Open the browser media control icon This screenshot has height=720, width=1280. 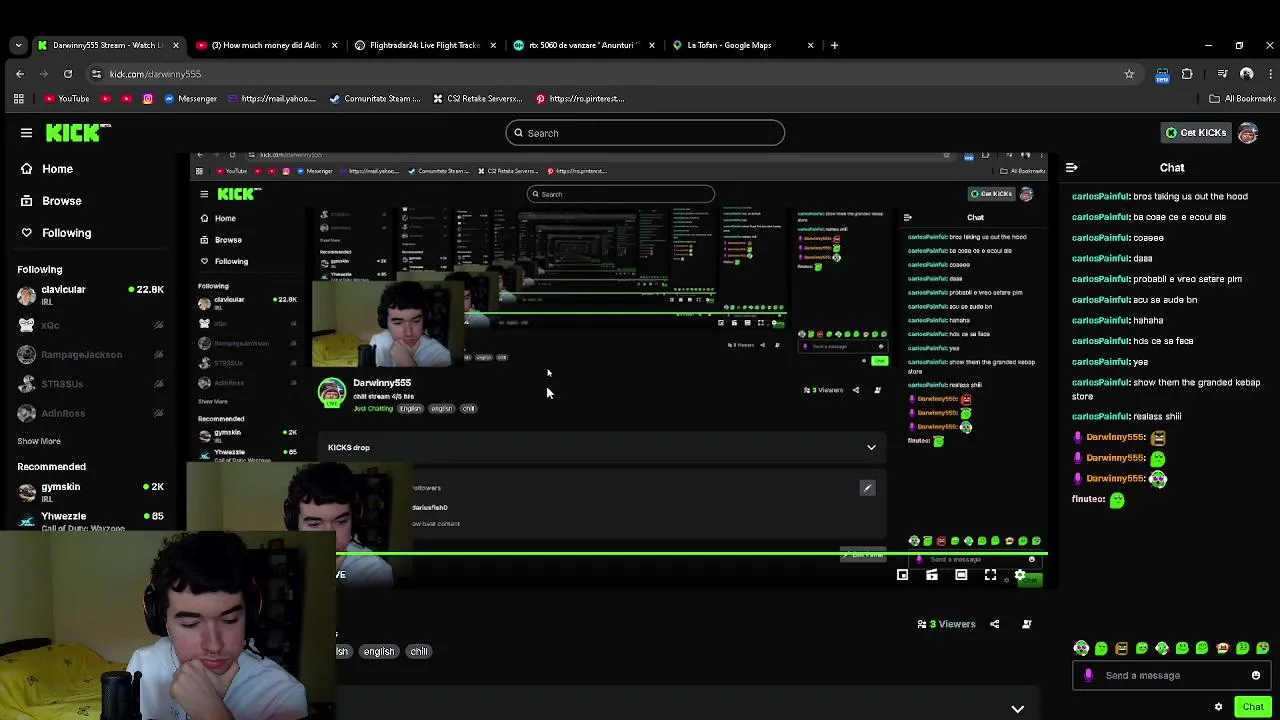(x=1222, y=74)
